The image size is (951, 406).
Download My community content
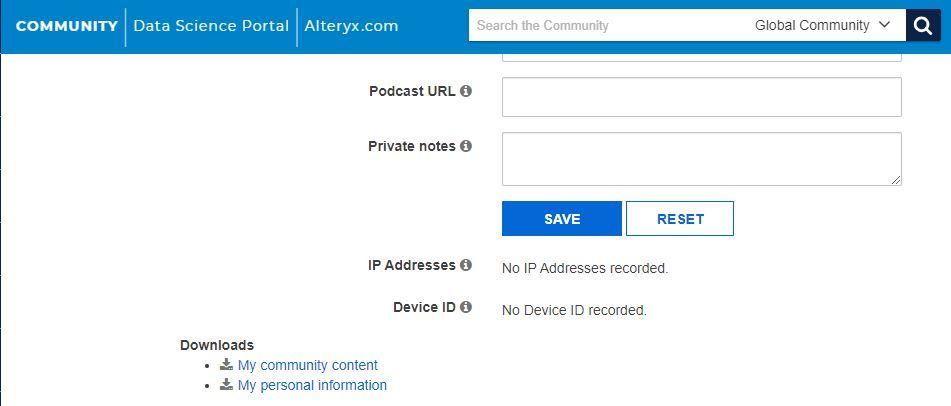(x=307, y=366)
